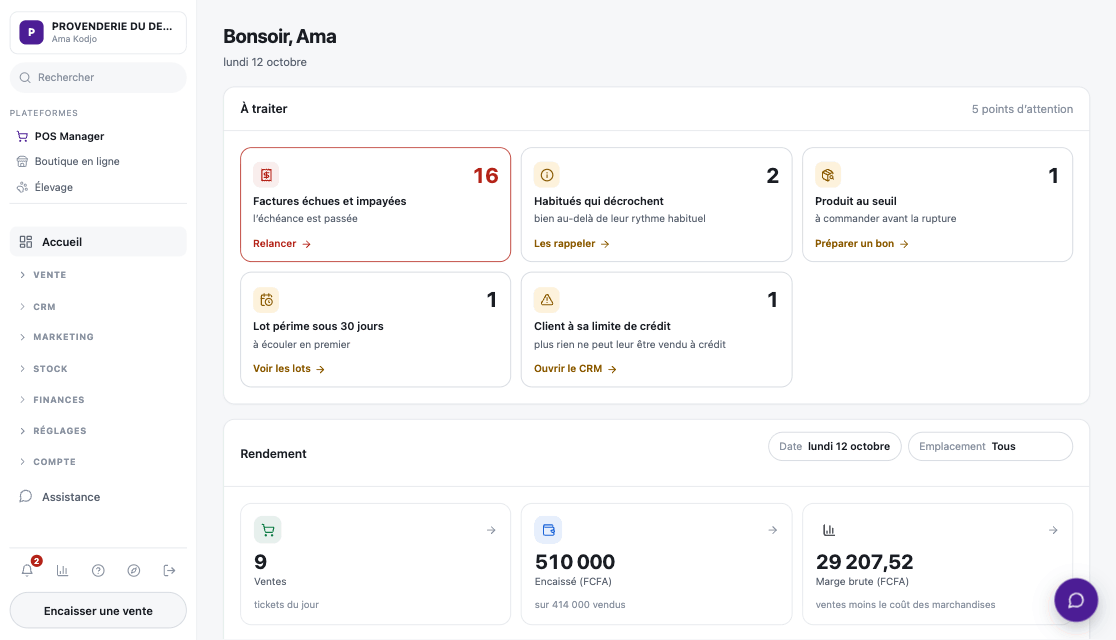Image resolution: width=1116 pixels, height=640 pixels.
Task: Click the purple P organization logo
Action: (x=31, y=32)
